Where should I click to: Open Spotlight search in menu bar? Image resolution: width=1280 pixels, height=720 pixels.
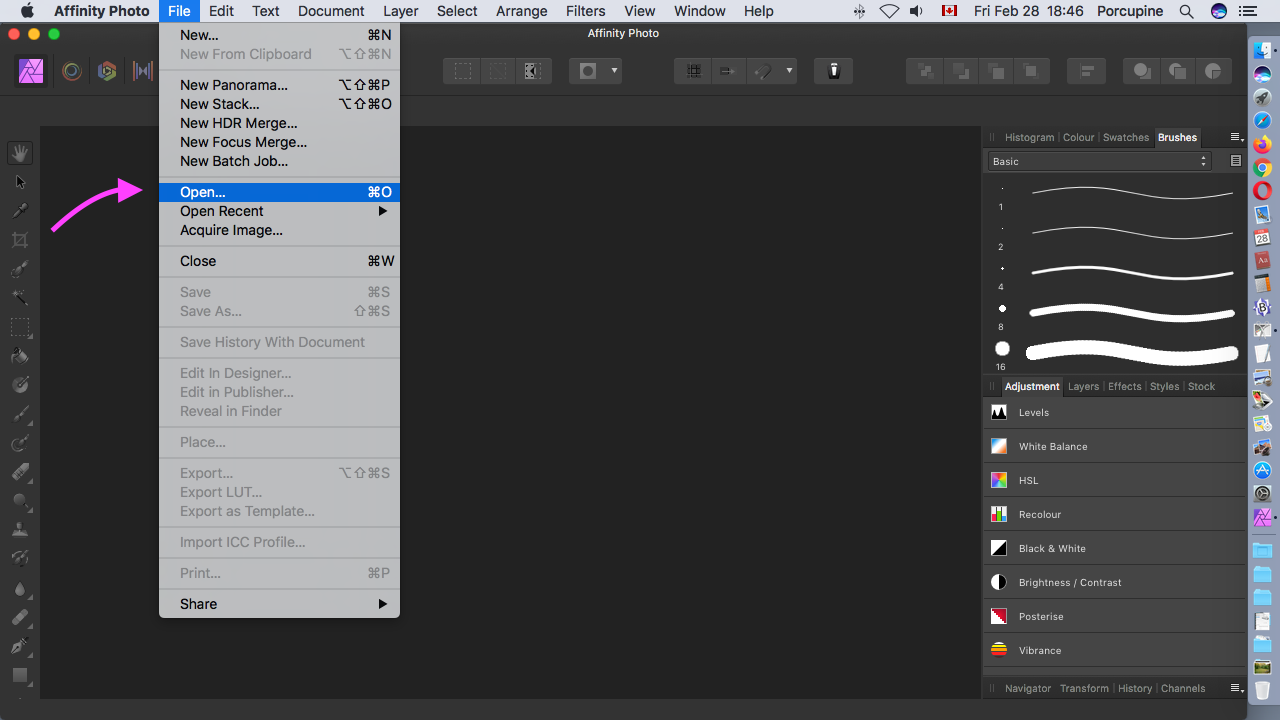(x=1186, y=11)
